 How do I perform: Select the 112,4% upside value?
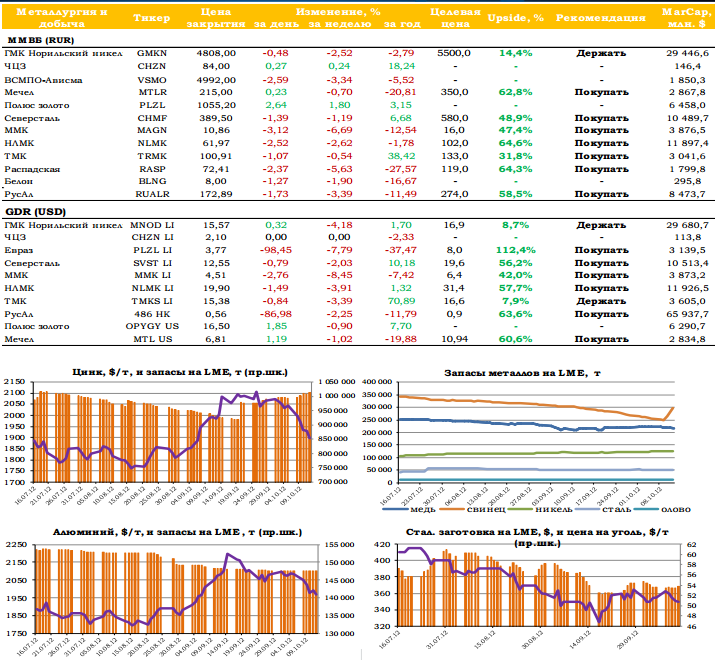(x=516, y=250)
